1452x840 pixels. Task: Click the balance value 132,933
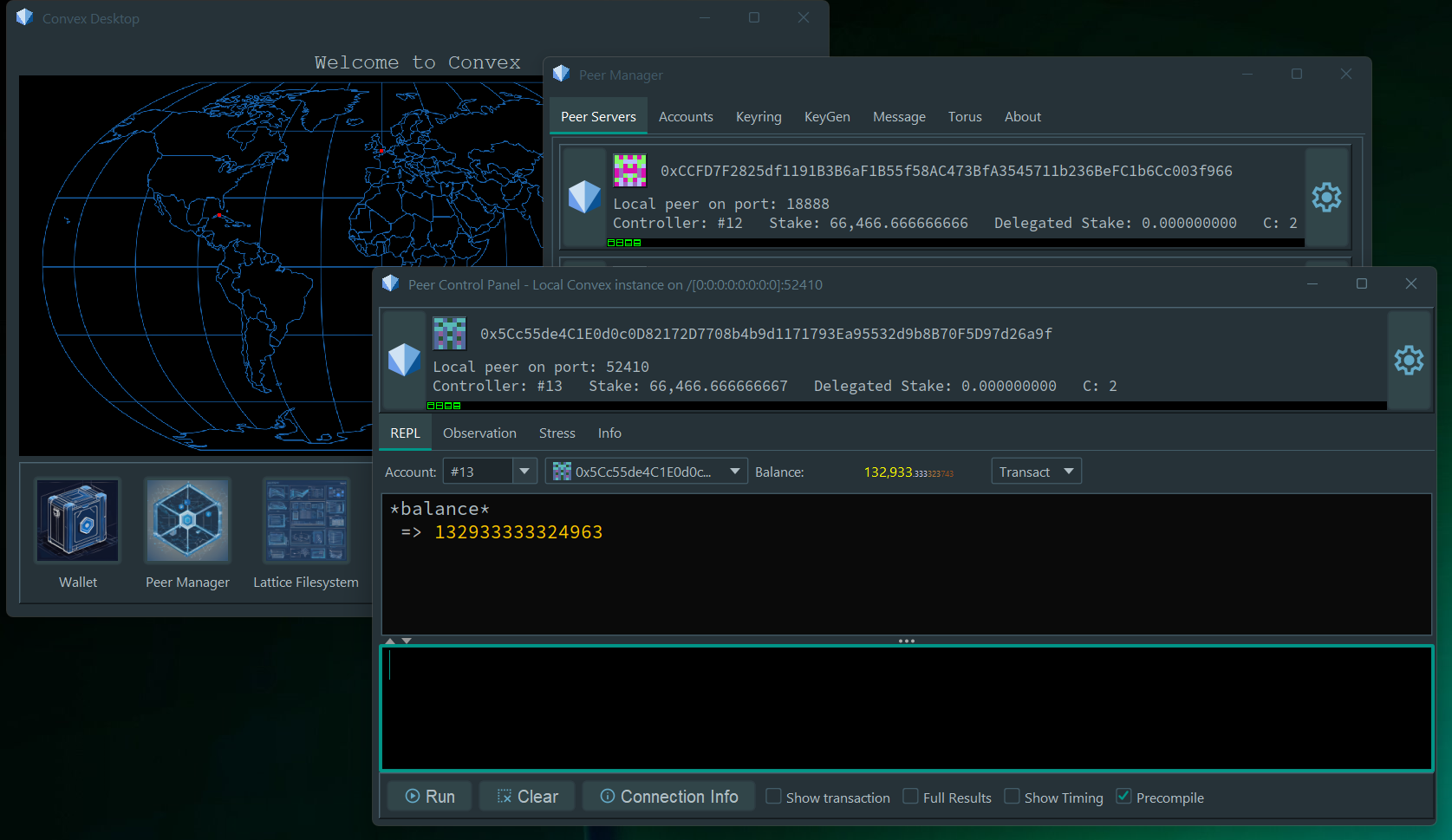click(x=908, y=472)
